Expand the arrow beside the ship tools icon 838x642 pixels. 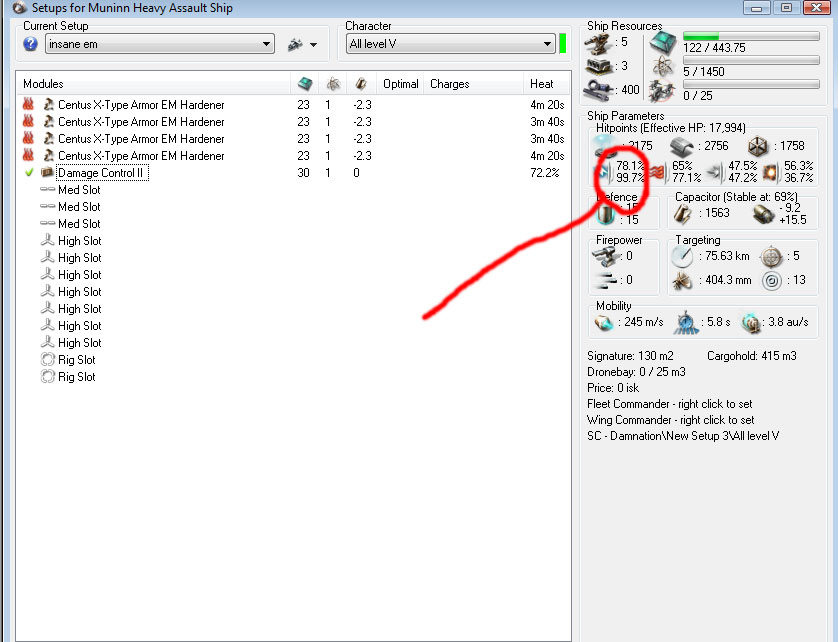314,45
